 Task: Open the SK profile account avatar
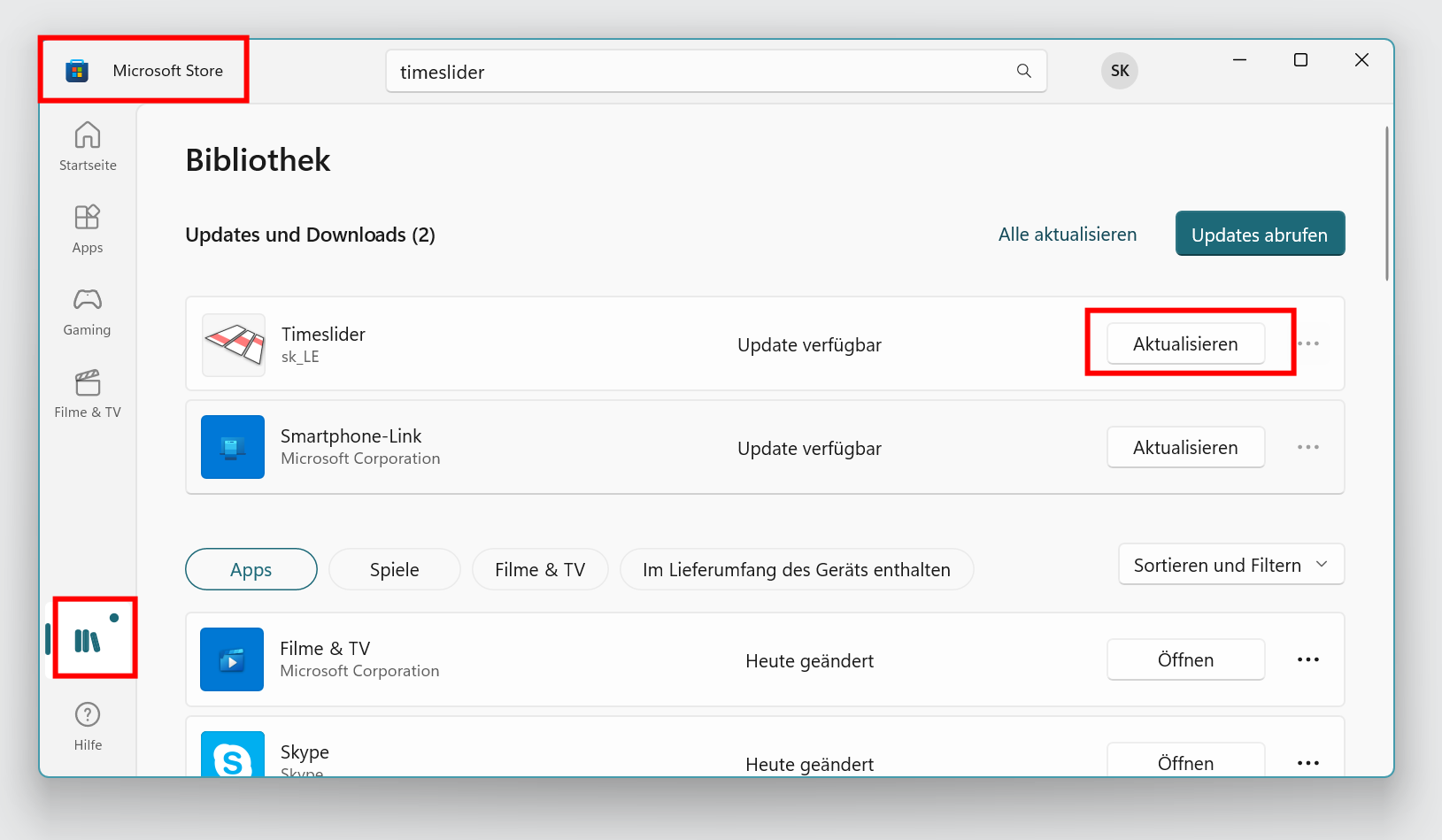(1119, 71)
